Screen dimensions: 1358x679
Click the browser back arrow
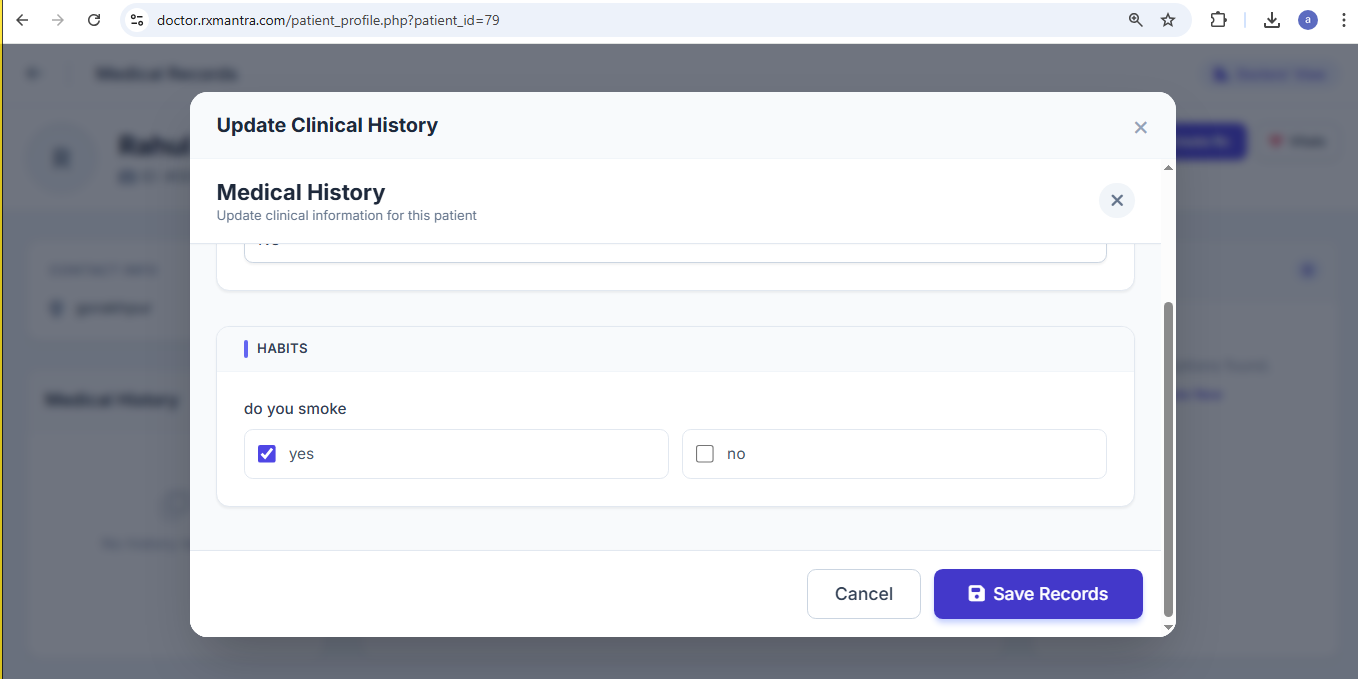click(22, 20)
